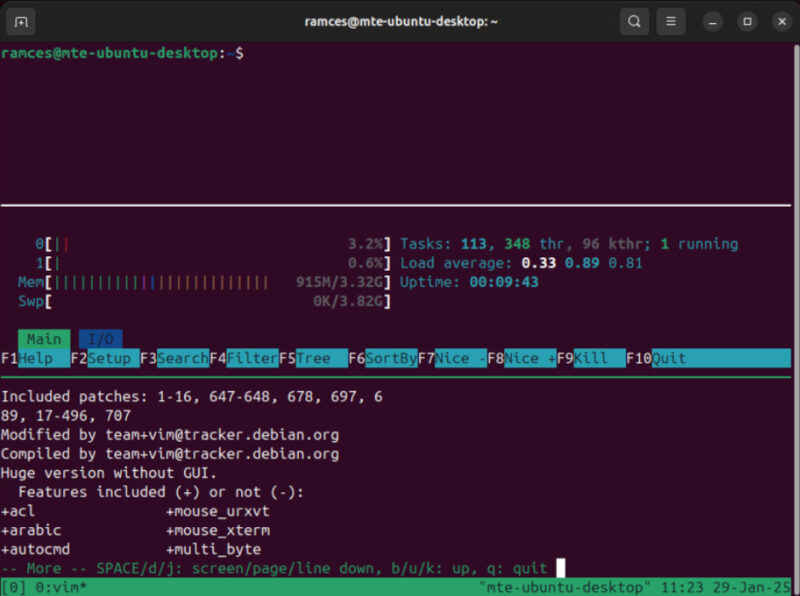The image size is (800, 596).
Task: Open a new terminal tab
Action: click(x=20, y=20)
